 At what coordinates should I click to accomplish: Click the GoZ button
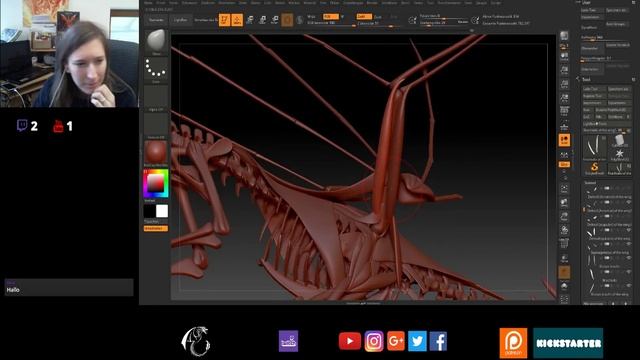[587, 117]
